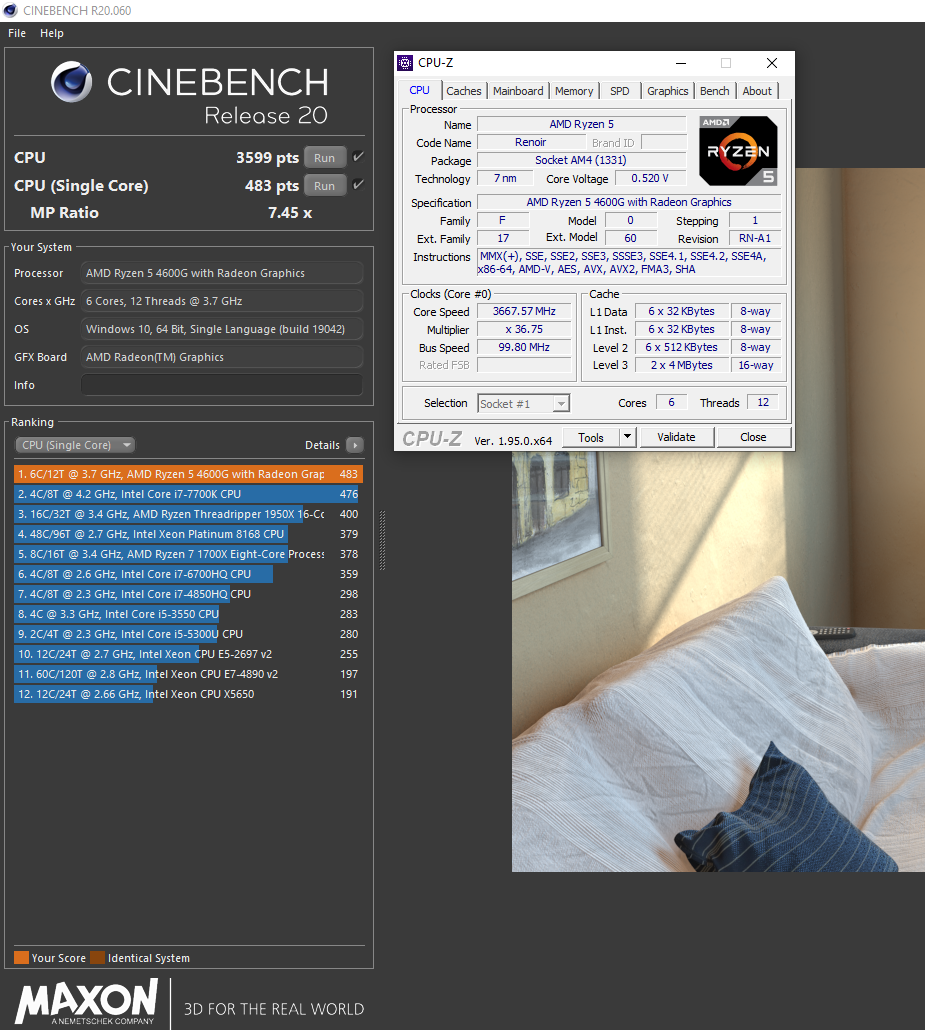Image resolution: width=925 pixels, height=1030 pixels.
Task: Click the panel splitter handle beside ranking
Action: [x=382, y=540]
